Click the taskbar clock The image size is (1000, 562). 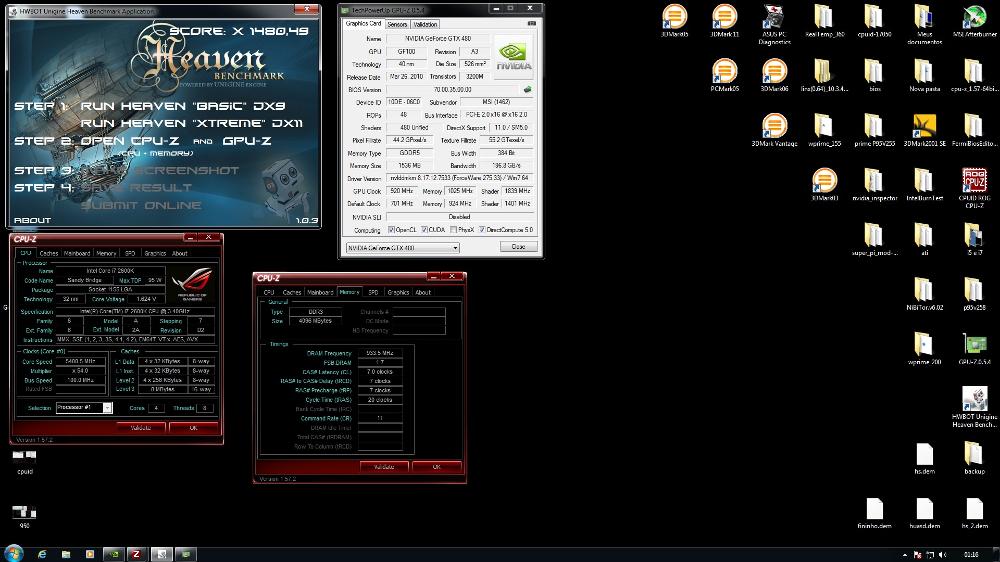[x=971, y=554]
